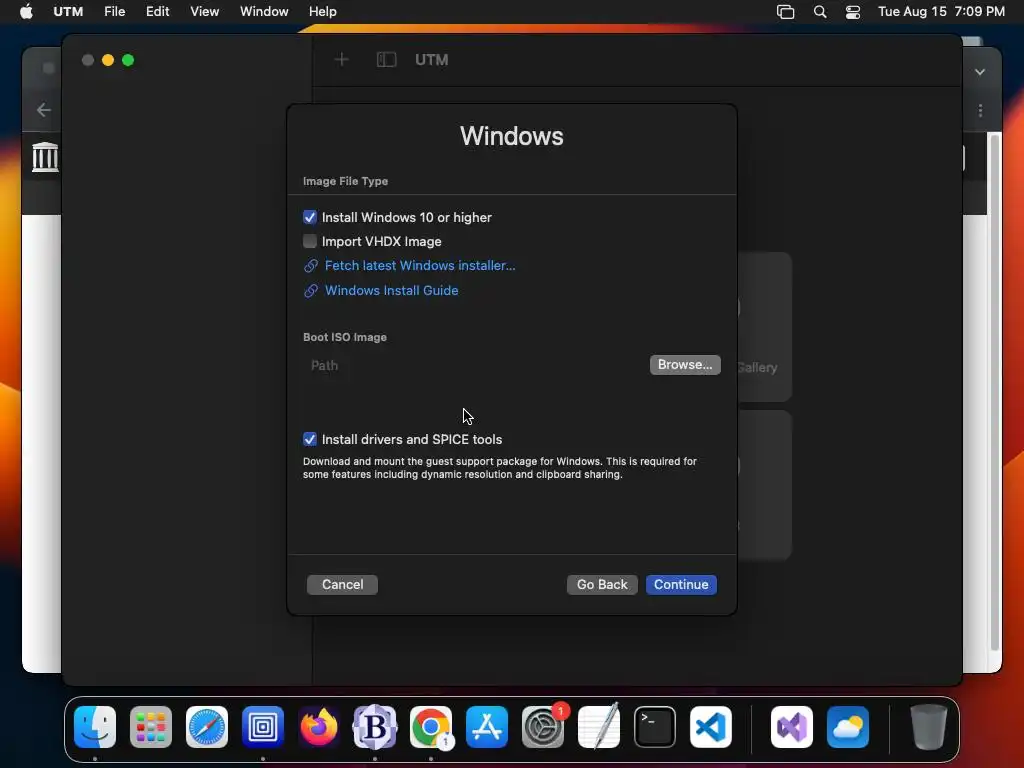Open the blue concentric-squares app in Dock
This screenshot has height=768, width=1024.
(263, 727)
